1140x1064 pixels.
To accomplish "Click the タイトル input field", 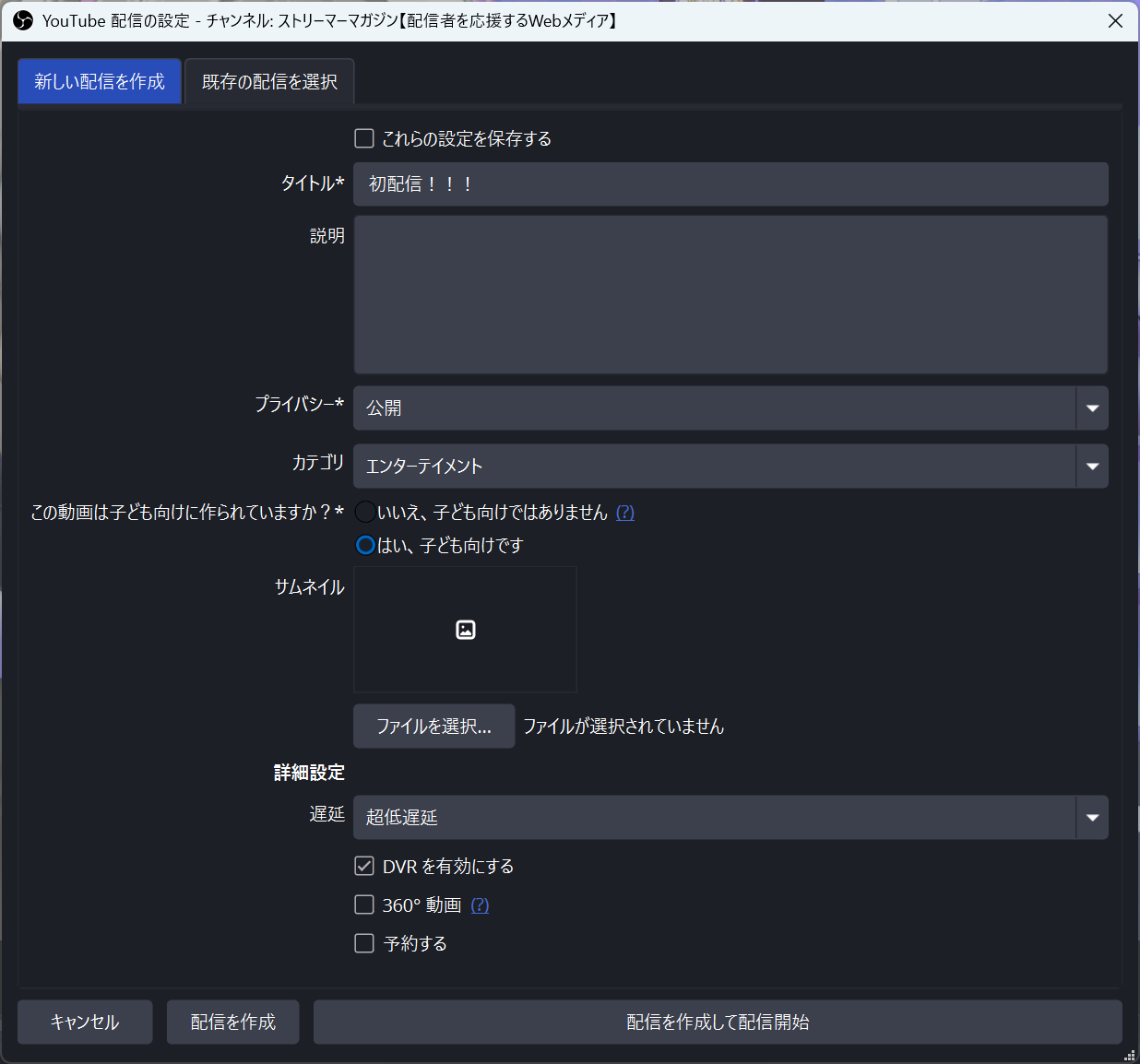I will pyautogui.click(x=730, y=184).
